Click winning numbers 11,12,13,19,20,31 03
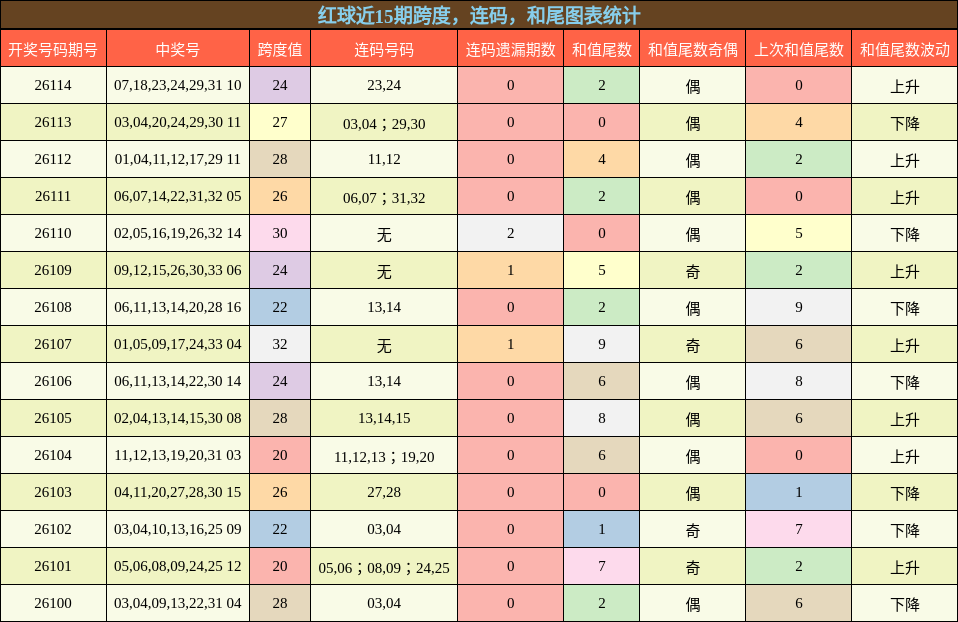The image size is (958, 622). coord(178,455)
